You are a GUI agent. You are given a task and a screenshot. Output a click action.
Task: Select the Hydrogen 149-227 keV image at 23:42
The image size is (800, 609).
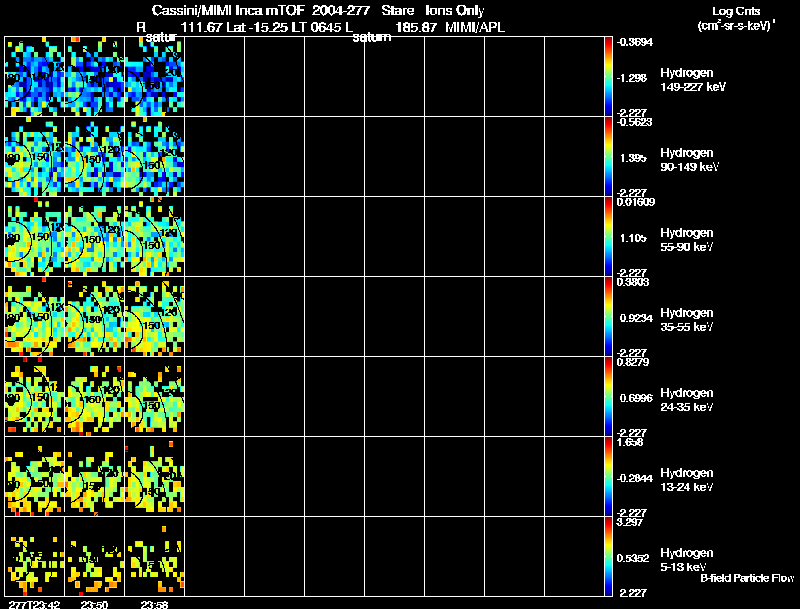click(x=35, y=77)
